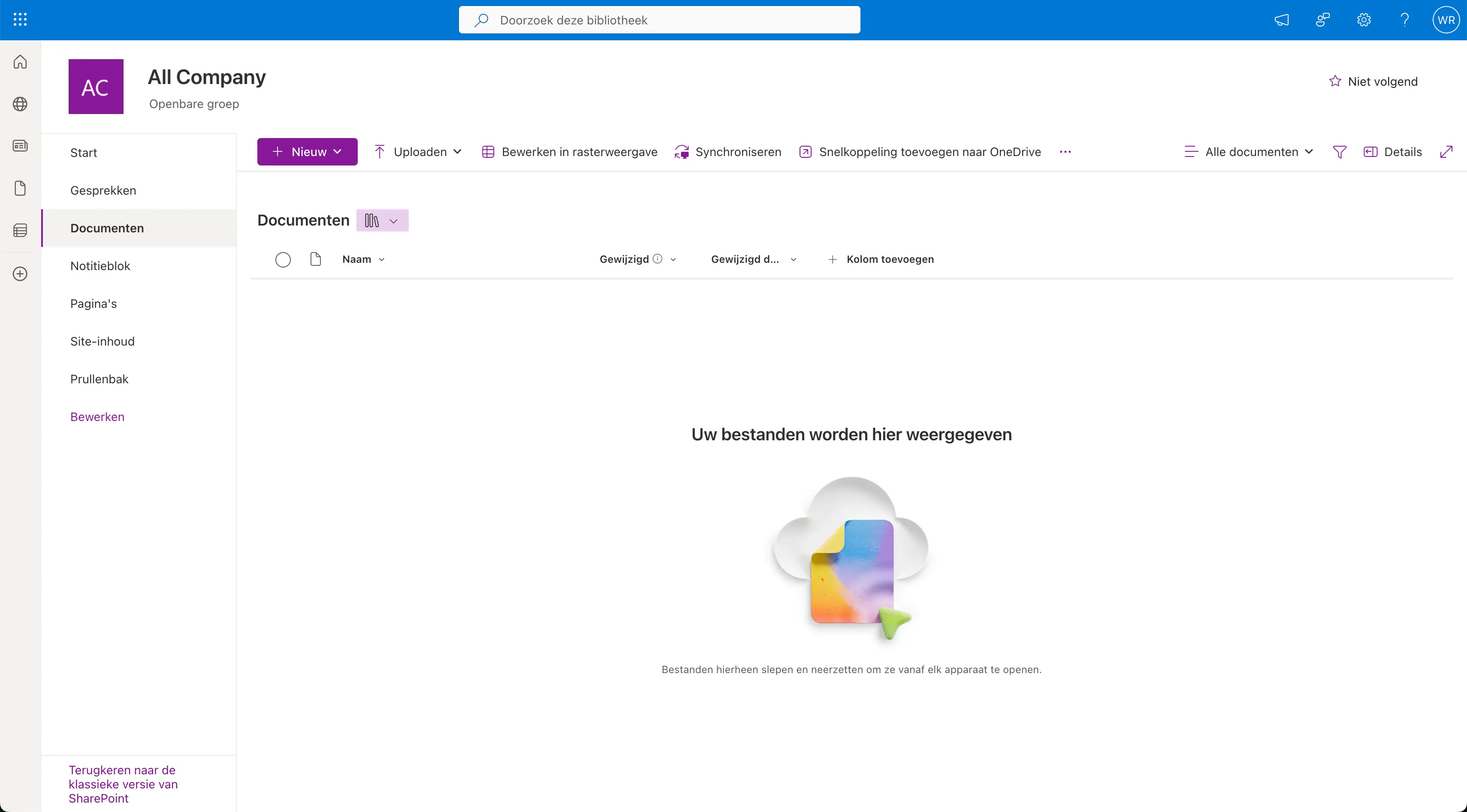Open Terugkeren naar de klassieke versie link
The height and width of the screenshot is (812, 1467).
click(x=122, y=784)
